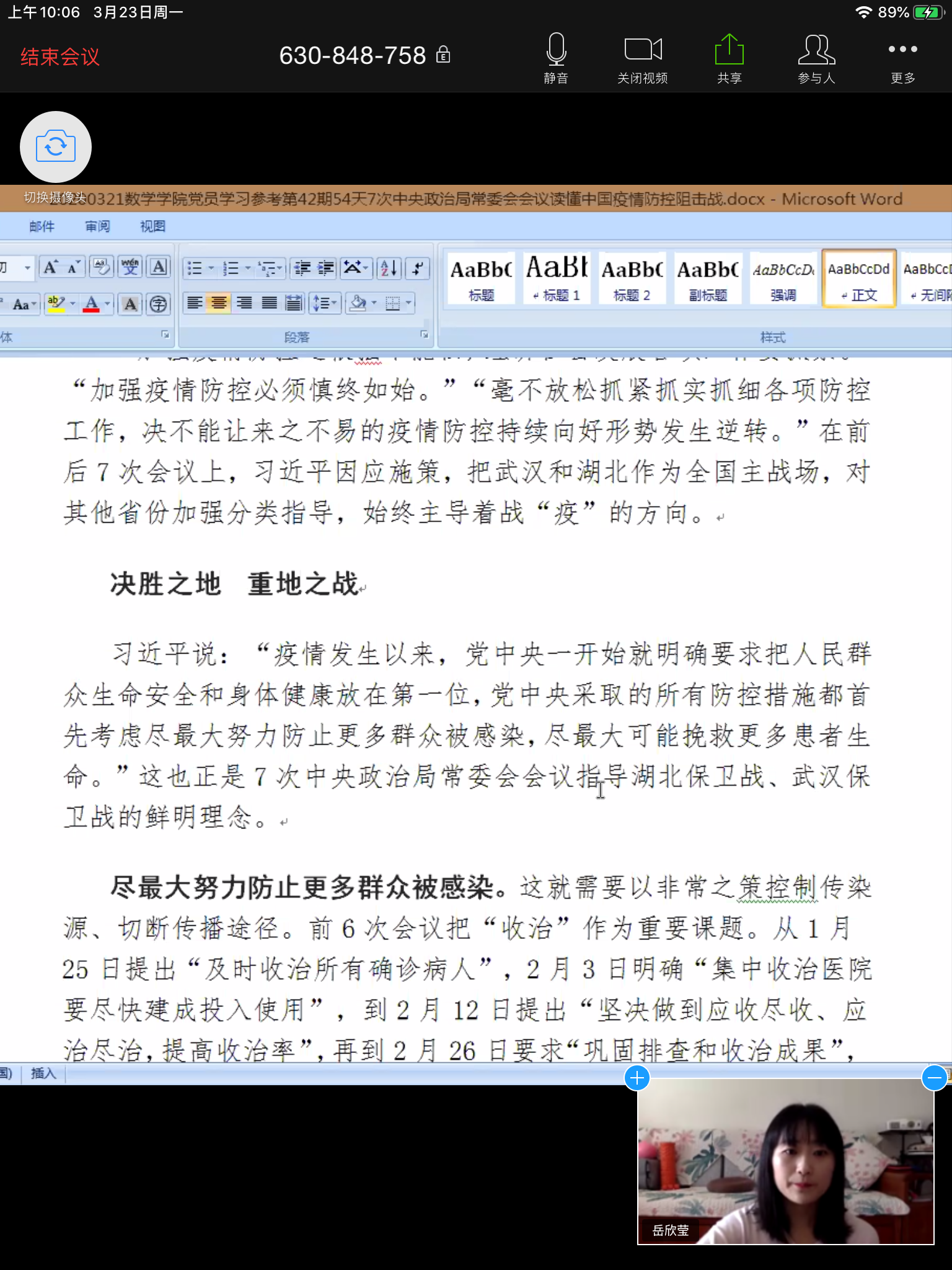Image resolution: width=952 pixels, height=1270 pixels.
Task: Open the line spacing dropdown
Action: tap(325, 303)
